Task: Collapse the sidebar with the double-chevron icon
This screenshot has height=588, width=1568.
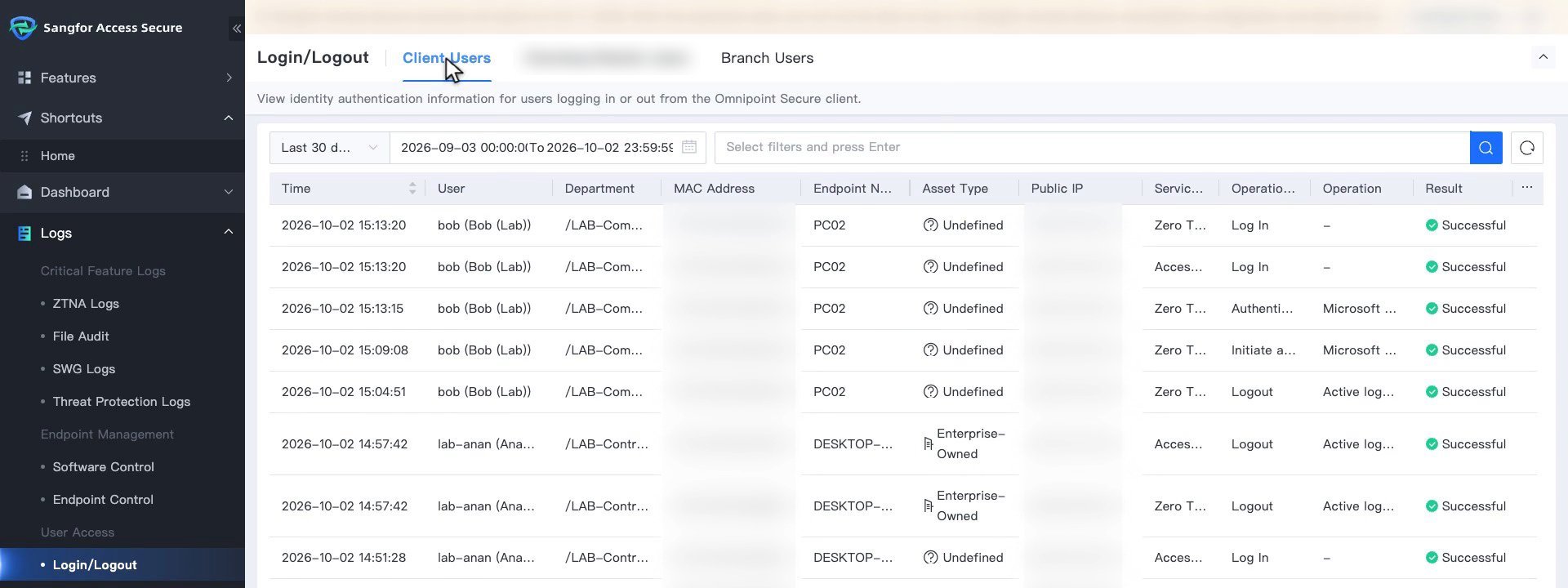Action: tap(236, 29)
